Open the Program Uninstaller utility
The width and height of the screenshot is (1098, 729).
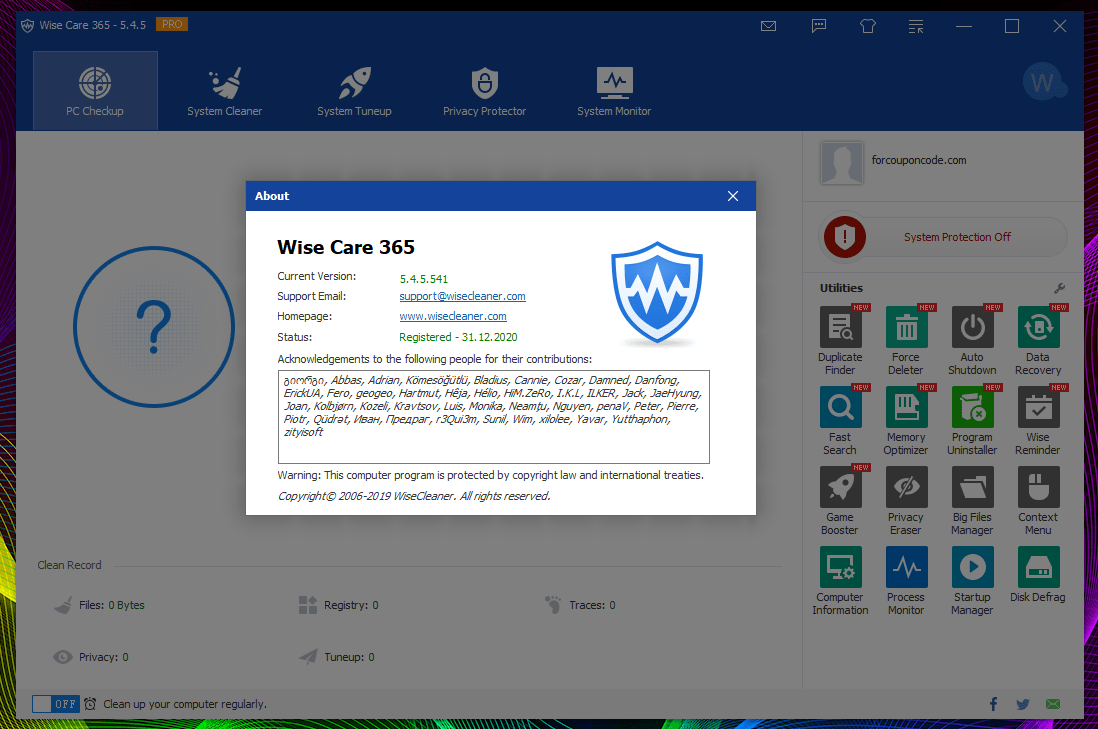click(972, 421)
